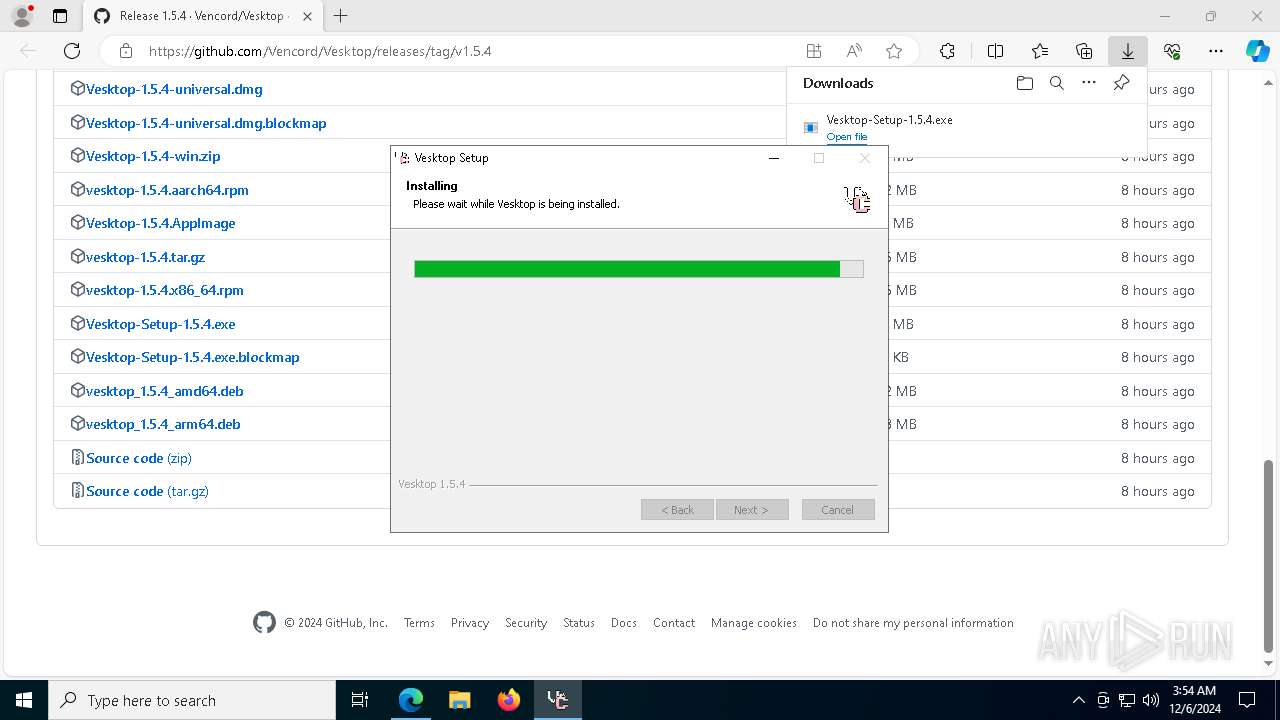Screen dimensions: 1280x720
Task: Toggle split screen view
Action: click(996, 51)
